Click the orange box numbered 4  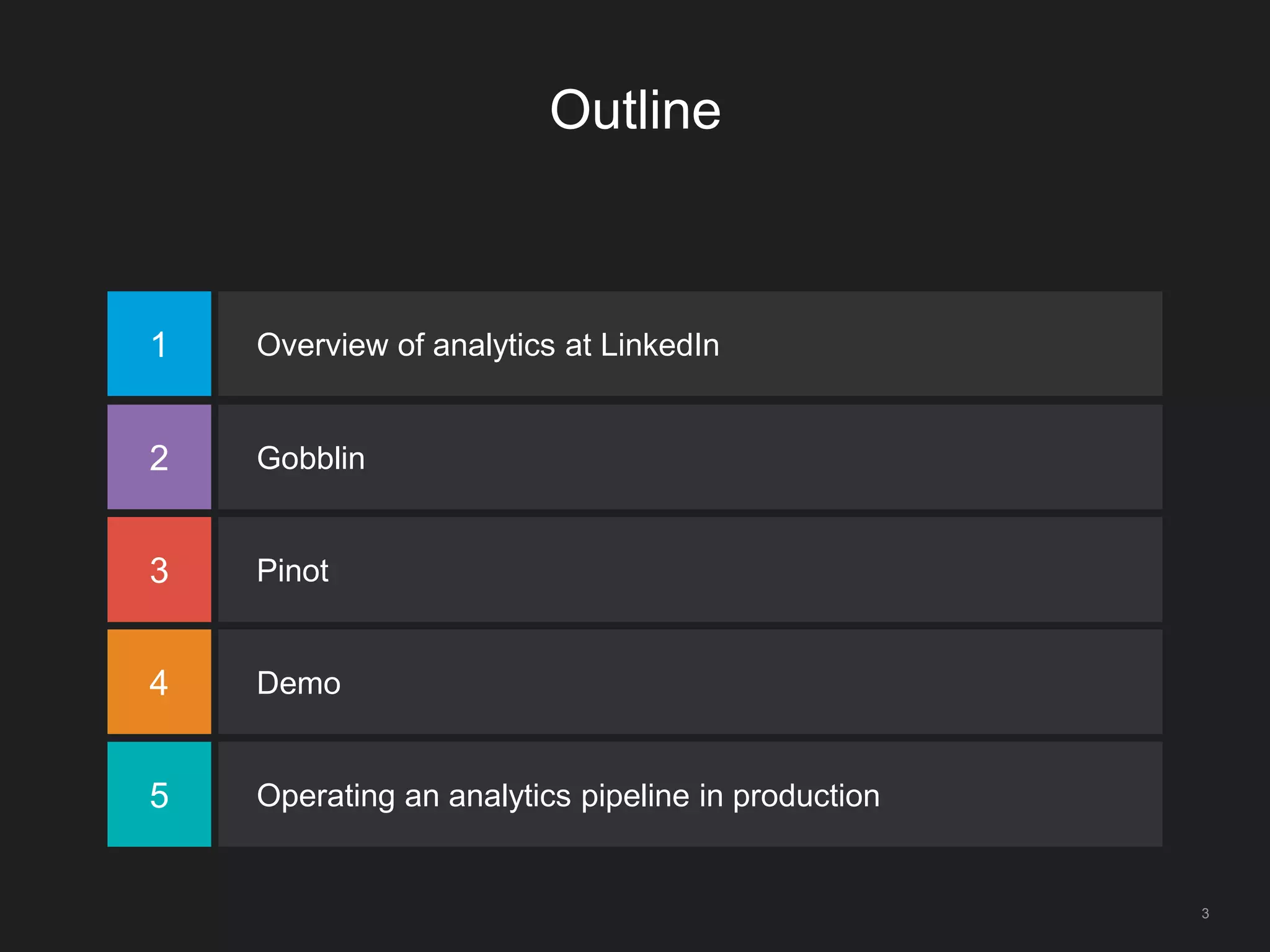(x=159, y=682)
